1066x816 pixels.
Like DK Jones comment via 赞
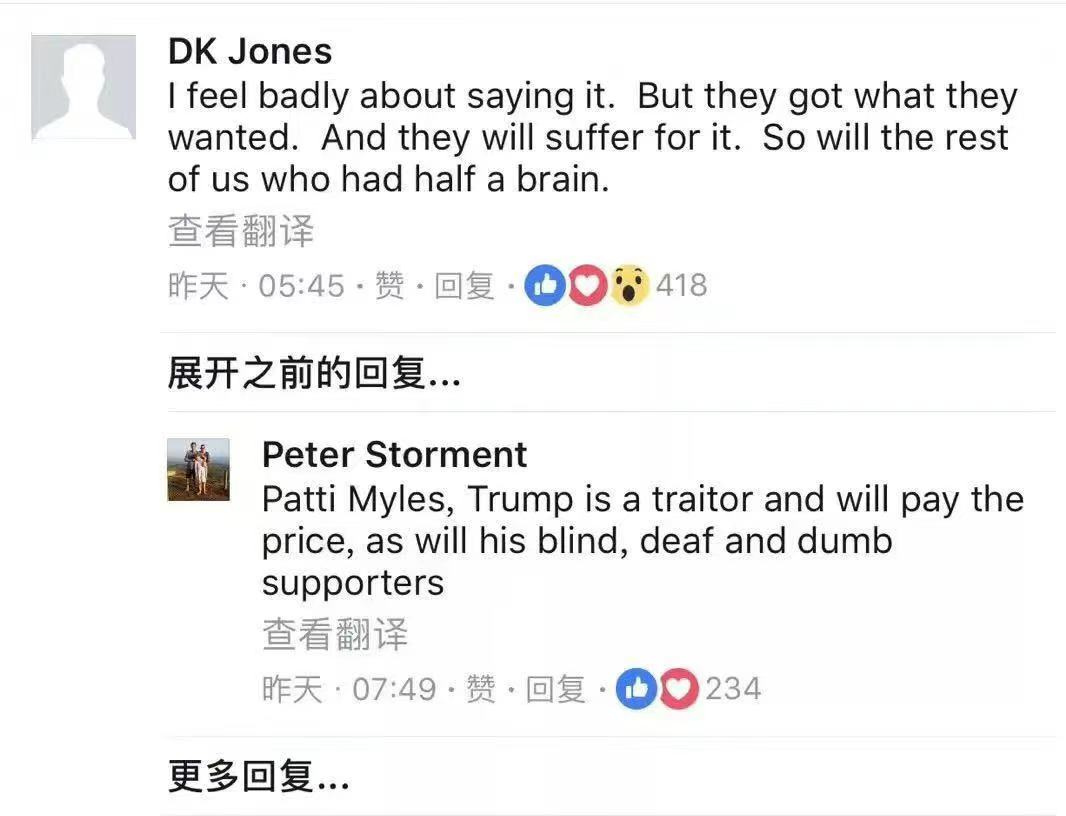coord(390,285)
